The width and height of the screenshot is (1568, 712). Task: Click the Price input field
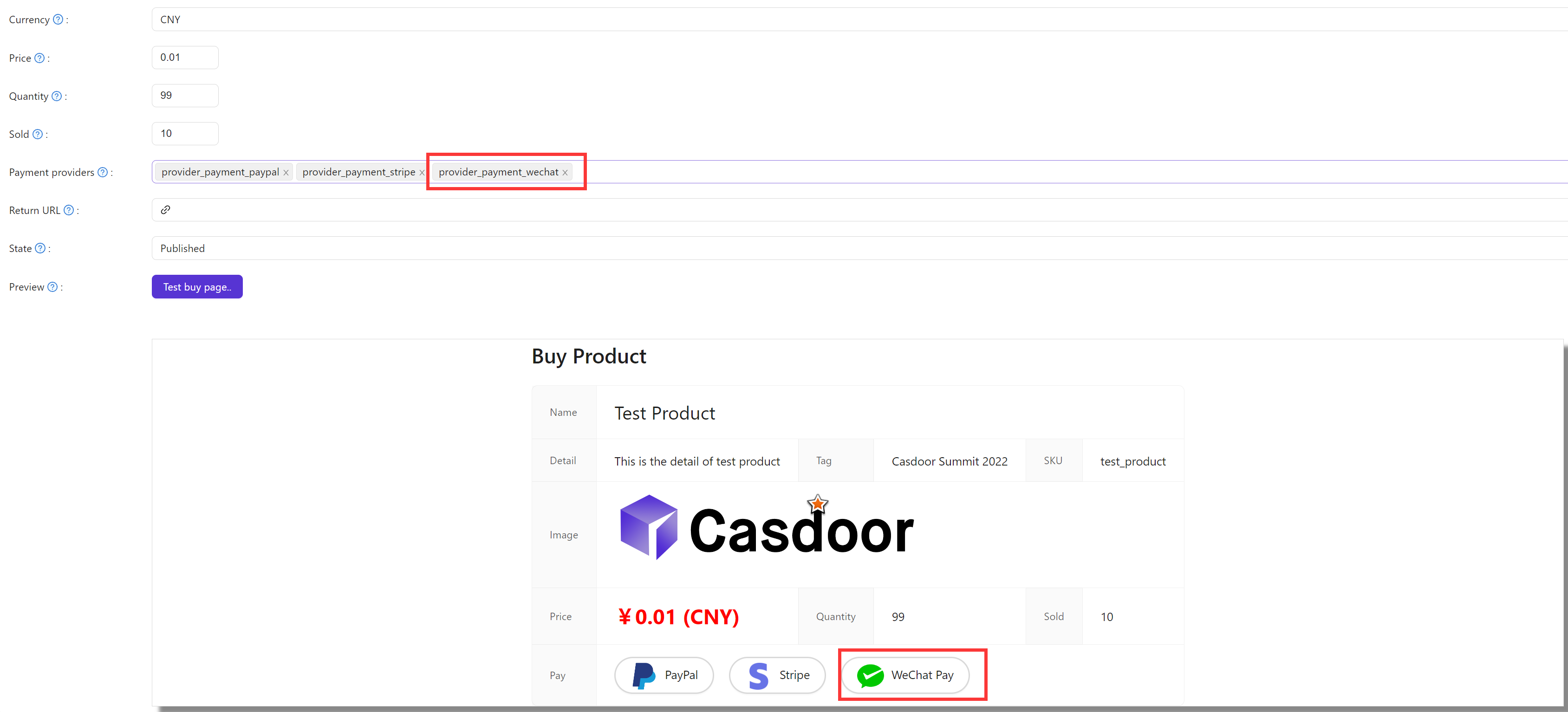click(184, 57)
